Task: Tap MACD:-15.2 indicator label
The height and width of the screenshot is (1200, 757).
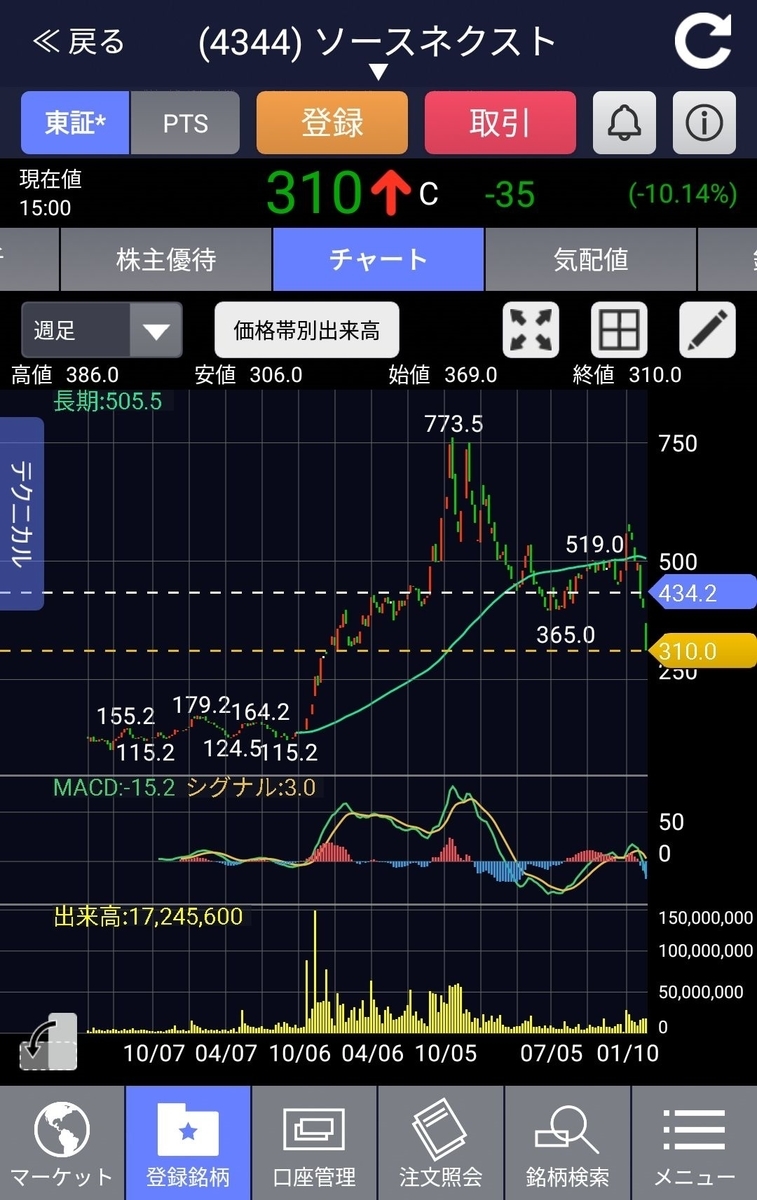Action: 114,787
